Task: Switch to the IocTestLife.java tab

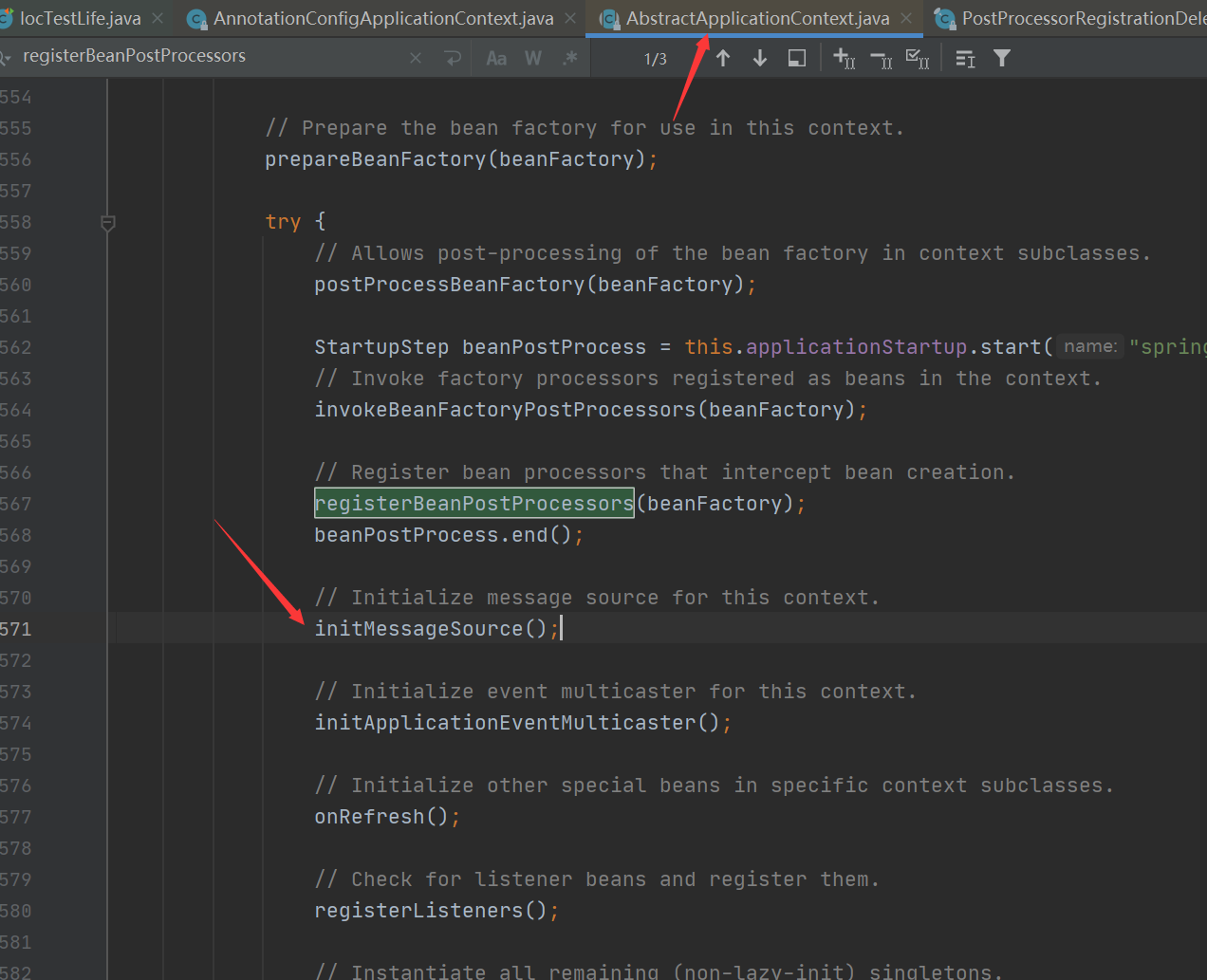Action: click(80, 18)
